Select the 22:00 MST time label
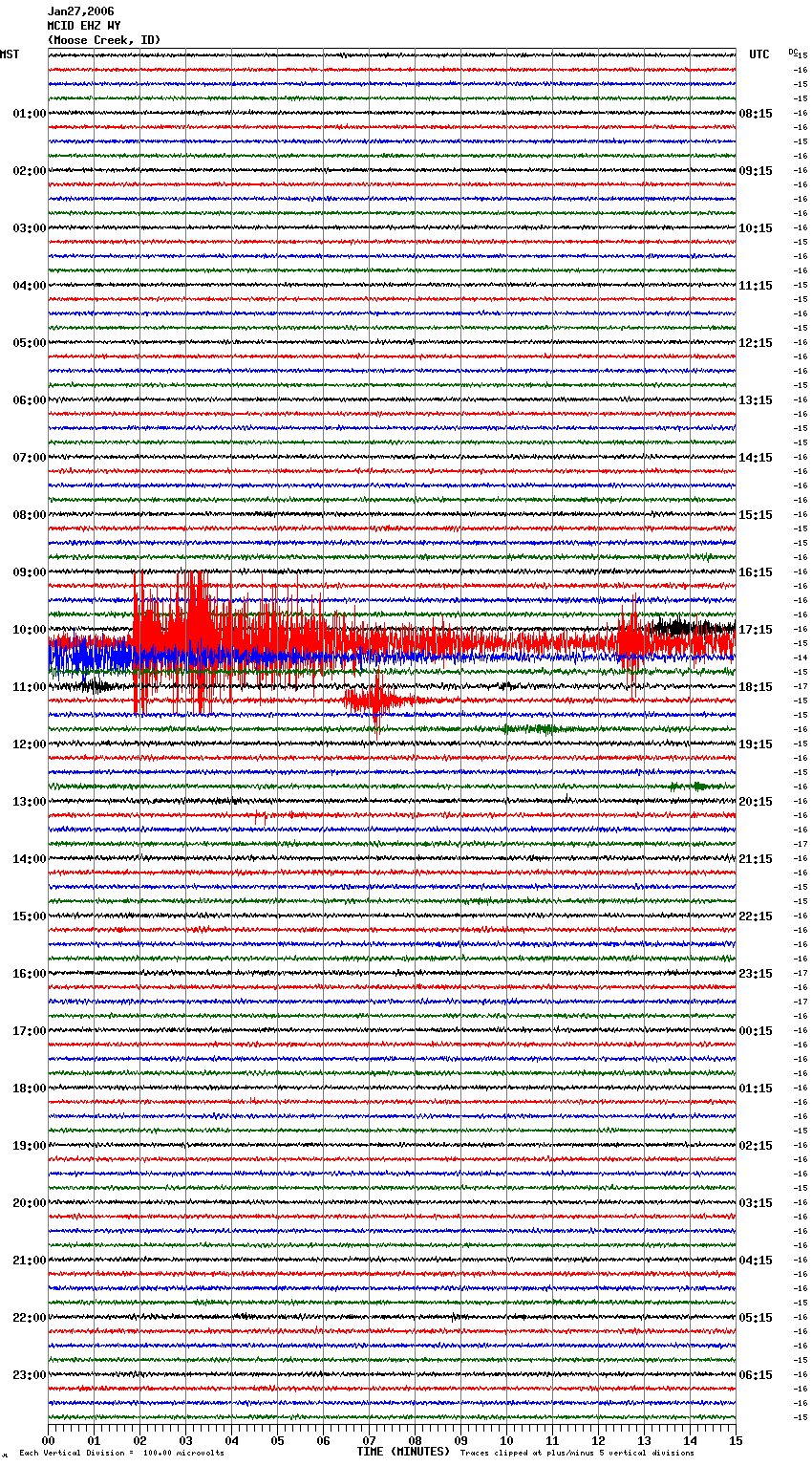This screenshot has height=1466, width=812. (30, 1318)
